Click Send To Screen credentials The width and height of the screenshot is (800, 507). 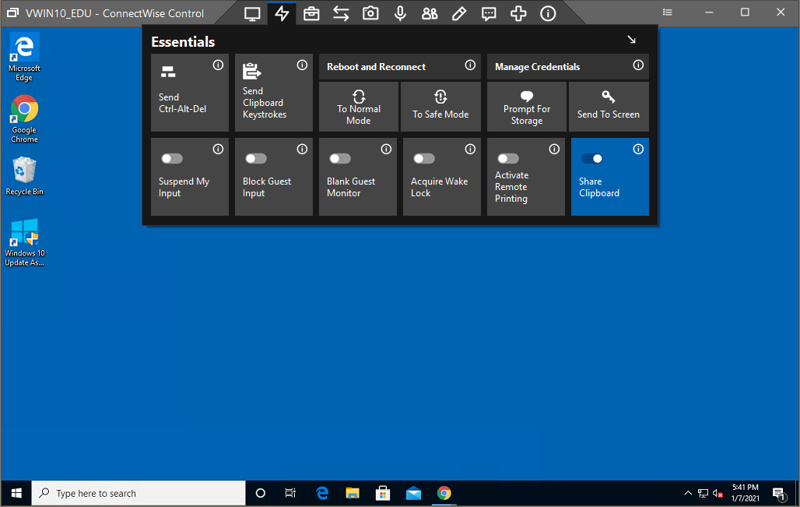tap(609, 107)
